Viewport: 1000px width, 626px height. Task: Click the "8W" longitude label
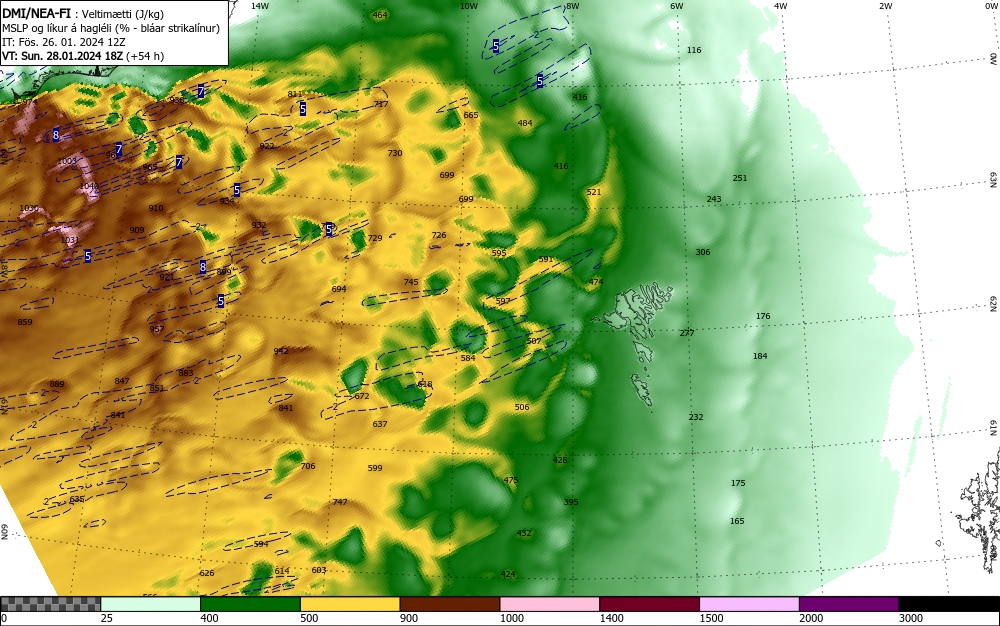573,6
